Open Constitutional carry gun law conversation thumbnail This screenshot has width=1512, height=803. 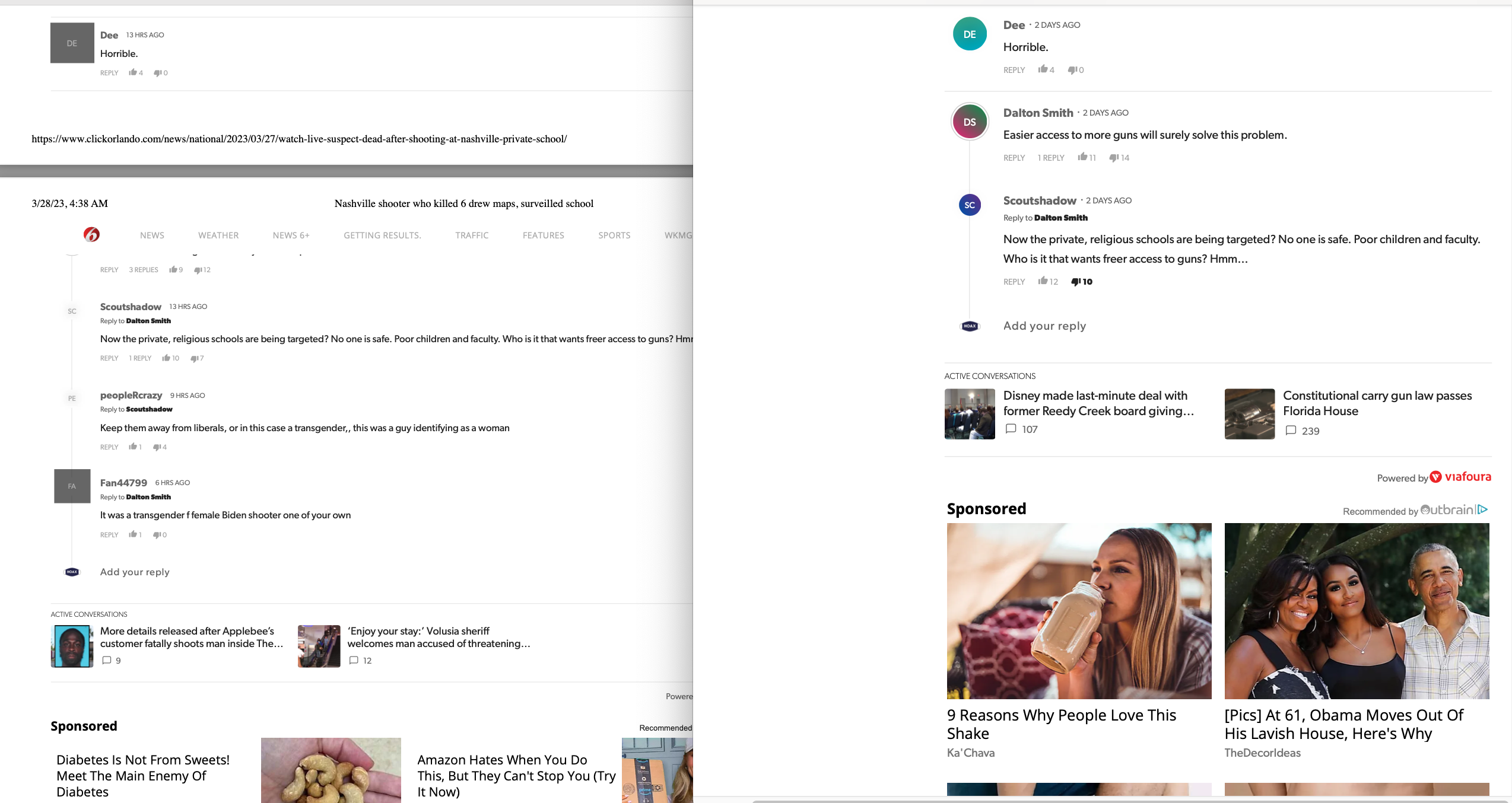point(1249,414)
